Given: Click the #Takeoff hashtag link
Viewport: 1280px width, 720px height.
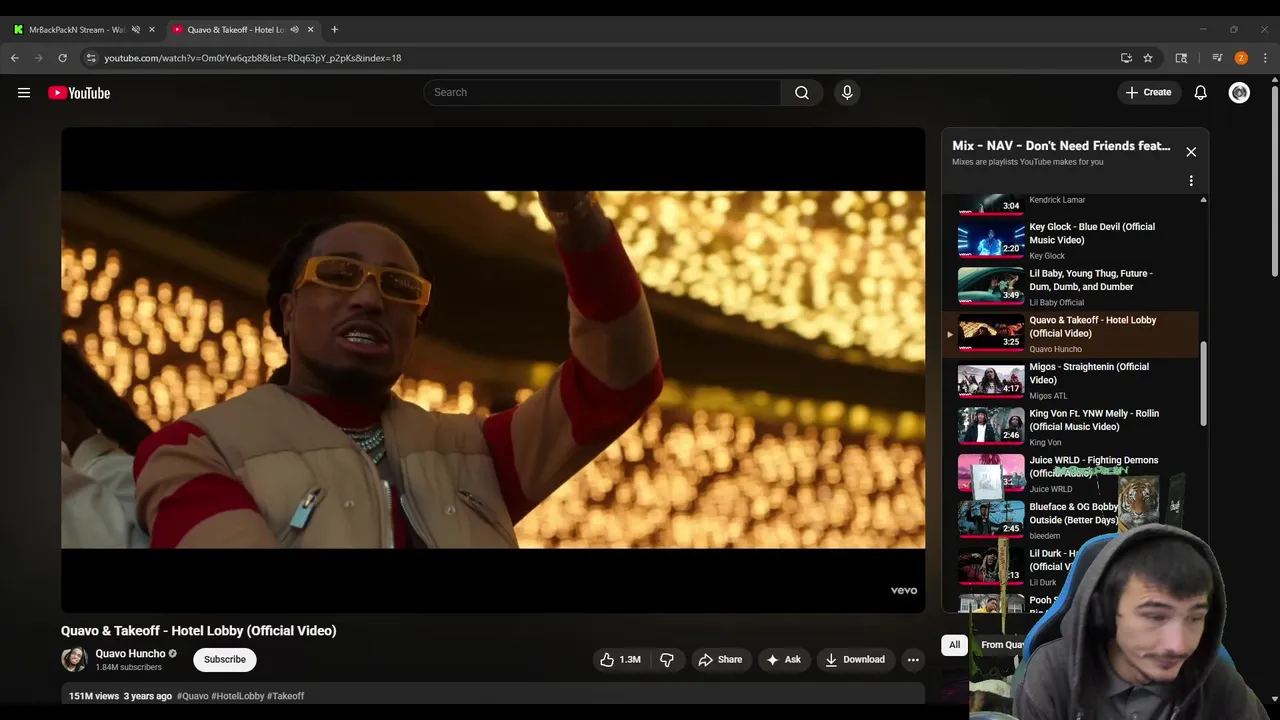Looking at the screenshot, I should [x=286, y=696].
